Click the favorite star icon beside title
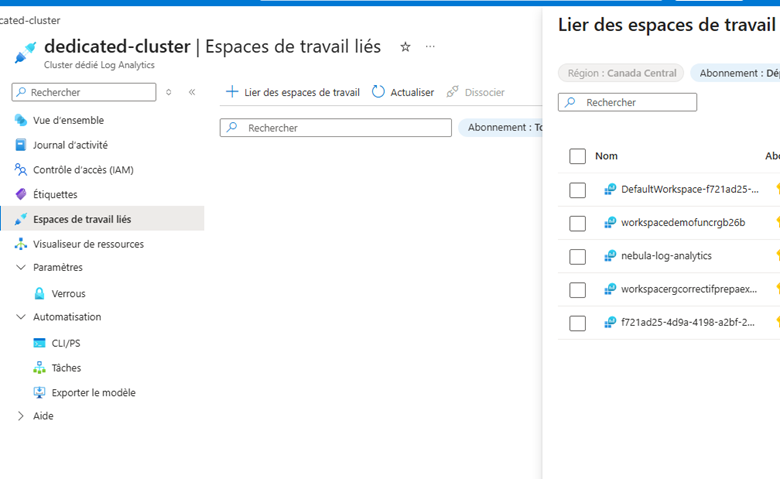This screenshot has height=479, width=780. pyautogui.click(x=405, y=47)
